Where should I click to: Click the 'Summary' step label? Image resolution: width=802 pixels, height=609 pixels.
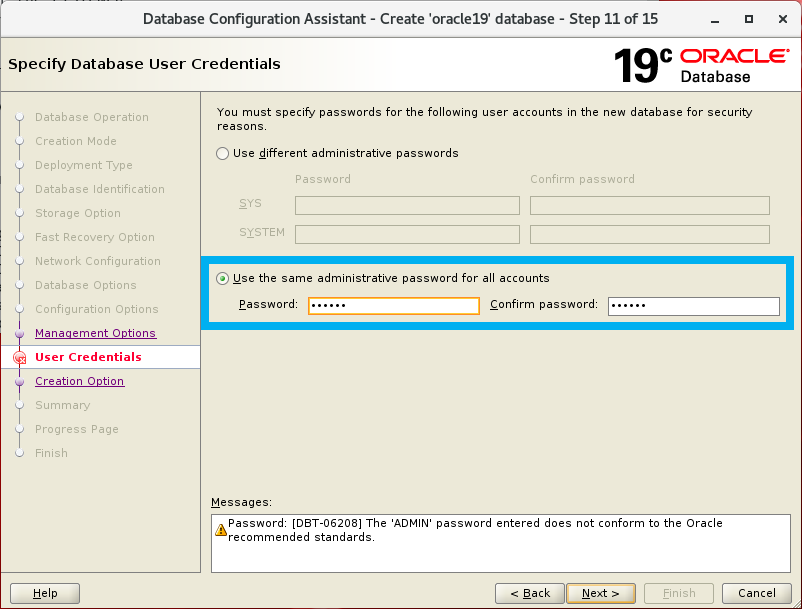62,405
